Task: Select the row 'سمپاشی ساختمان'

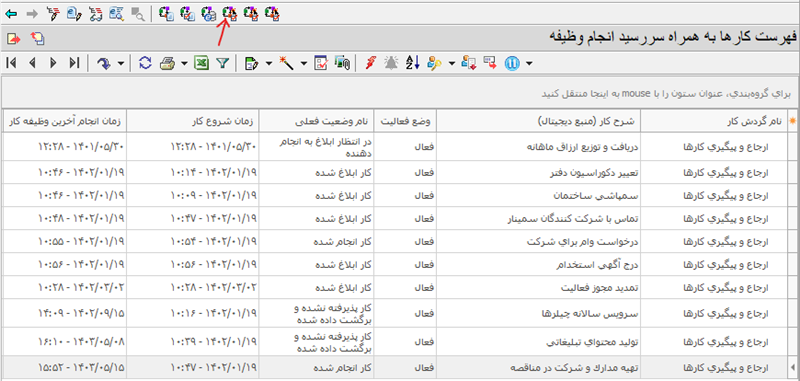Action: tap(399, 196)
